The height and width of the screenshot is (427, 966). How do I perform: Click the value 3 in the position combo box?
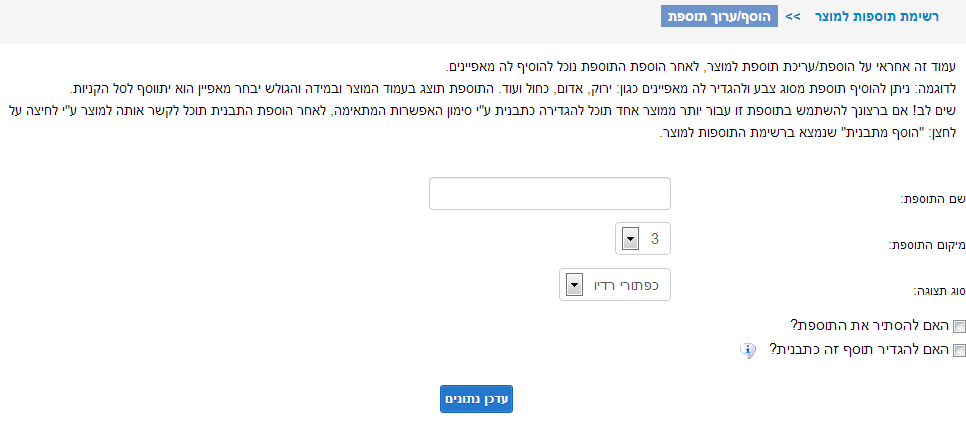pos(654,239)
